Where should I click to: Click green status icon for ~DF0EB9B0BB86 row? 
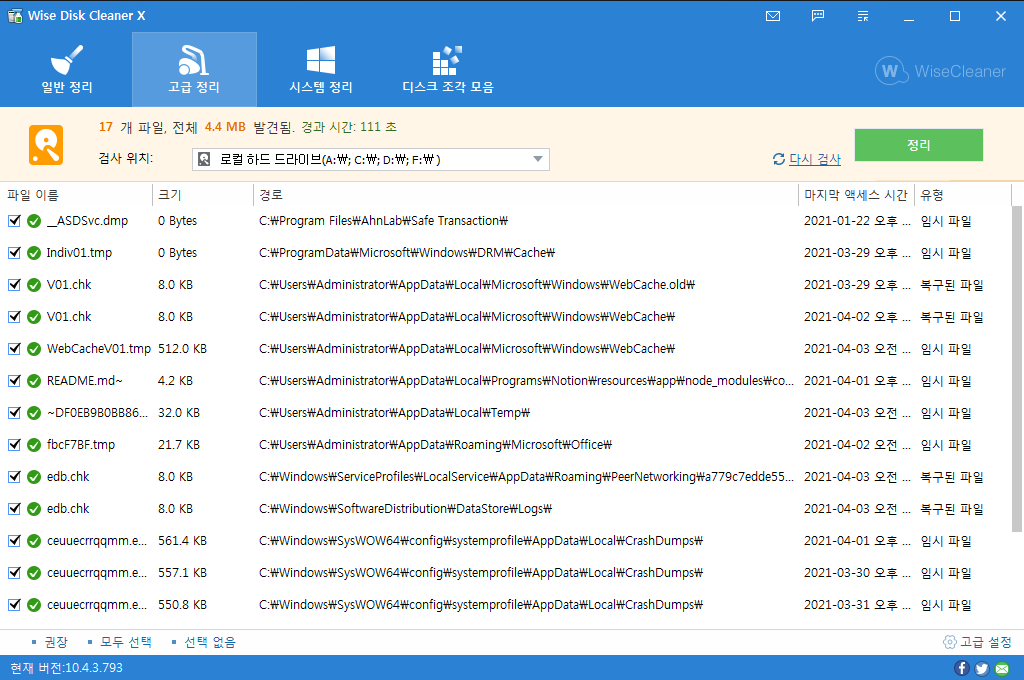pyautogui.click(x=34, y=413)
